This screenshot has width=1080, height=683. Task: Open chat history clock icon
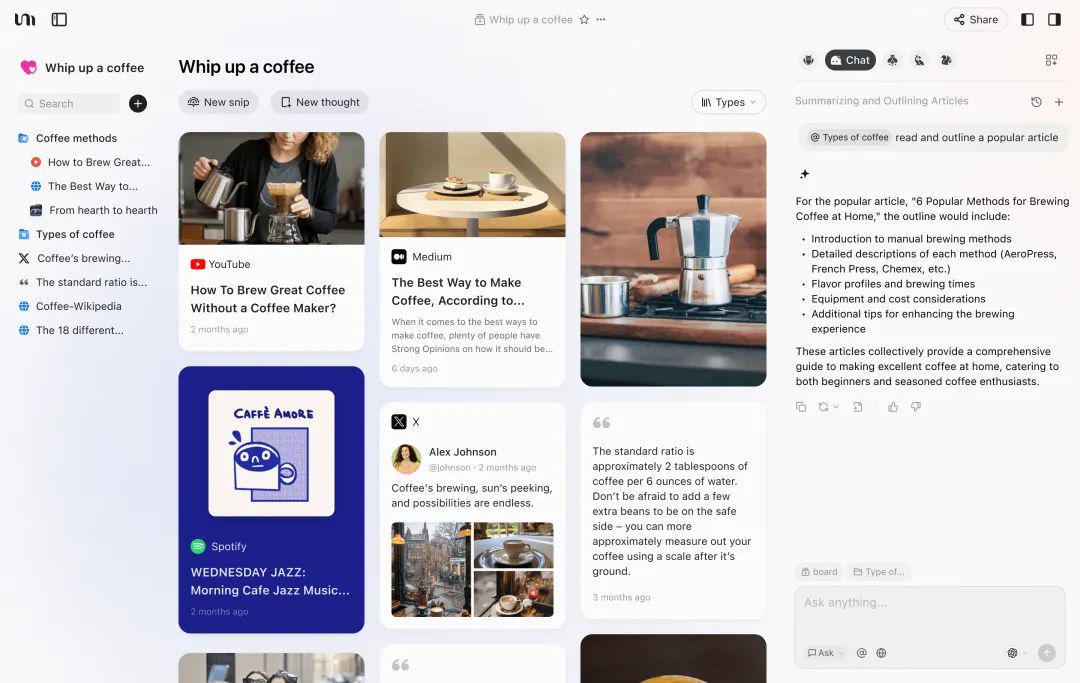pos(1036,102)
